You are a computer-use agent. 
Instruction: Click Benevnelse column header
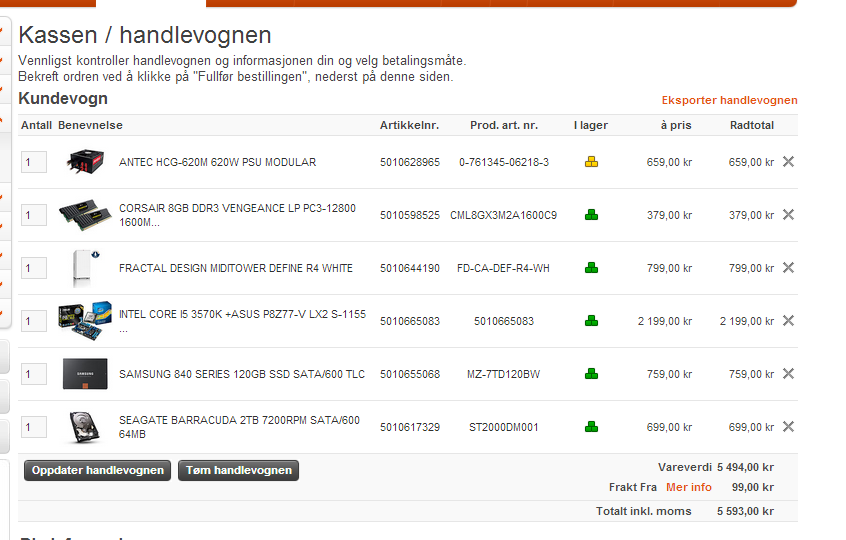pyautogui.click(x=90, y=125)
